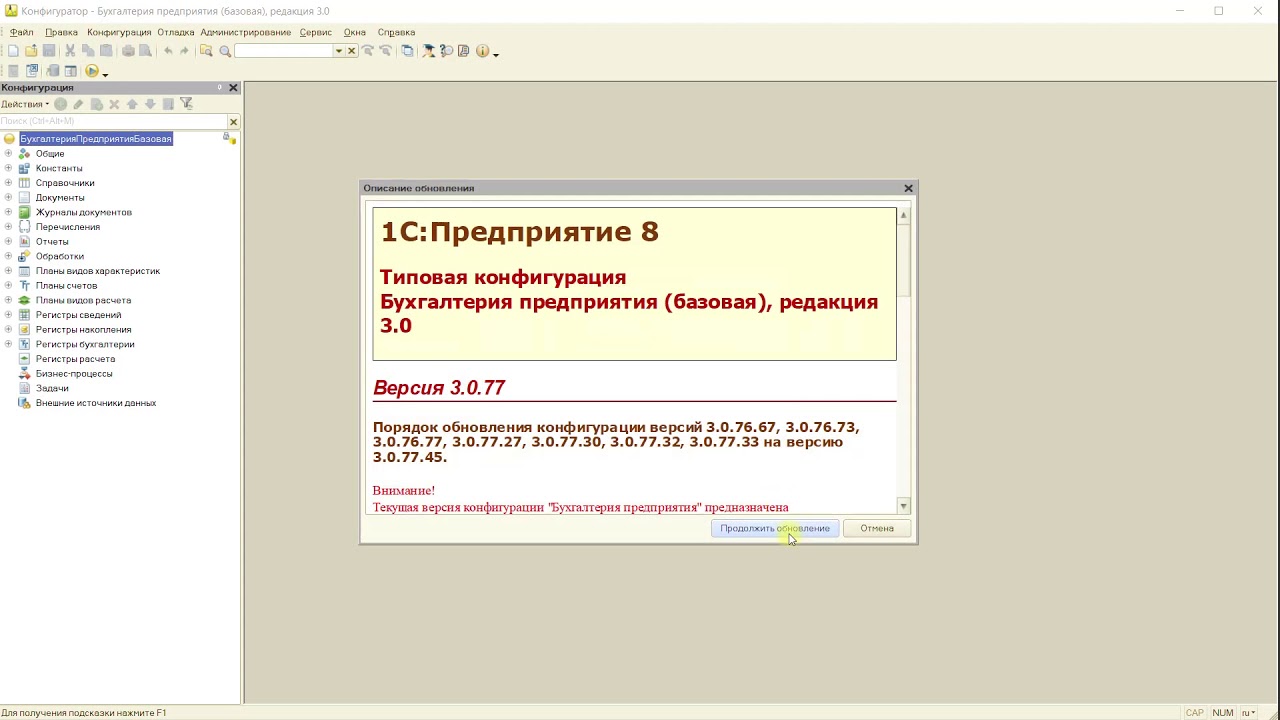The width and height of the screenshot is (1280, 720).
Task: Click the Delete X icon in panel toolbar
Action: click(114, 104)
